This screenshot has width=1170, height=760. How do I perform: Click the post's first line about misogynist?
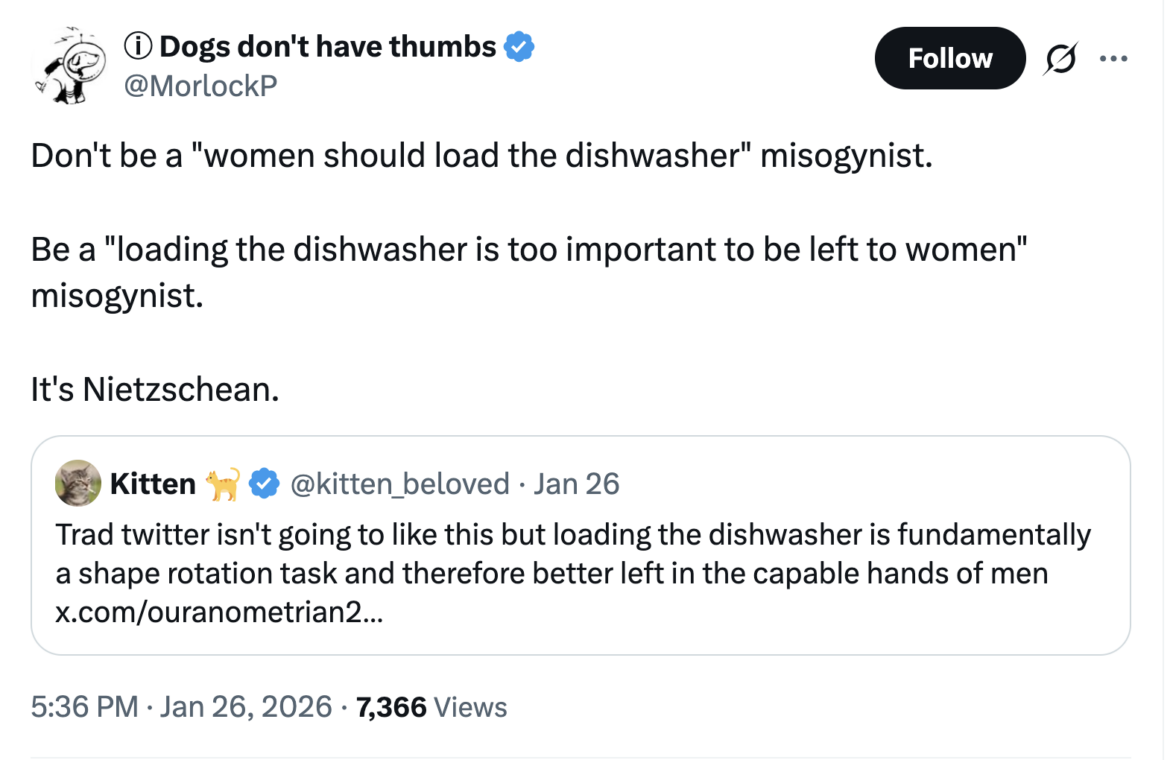481,156
